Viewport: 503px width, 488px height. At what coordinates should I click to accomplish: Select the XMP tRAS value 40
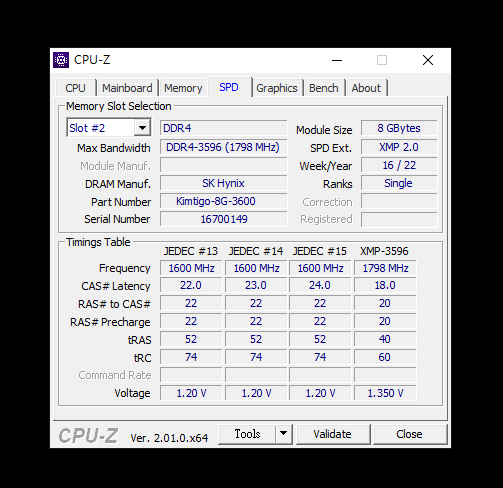click(x=385, y=339)
